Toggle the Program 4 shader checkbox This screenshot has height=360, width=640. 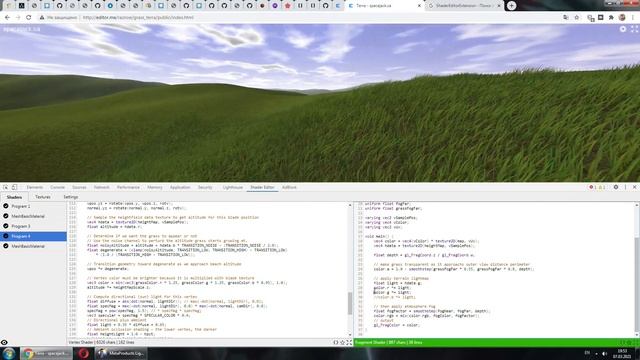point(6,236)
